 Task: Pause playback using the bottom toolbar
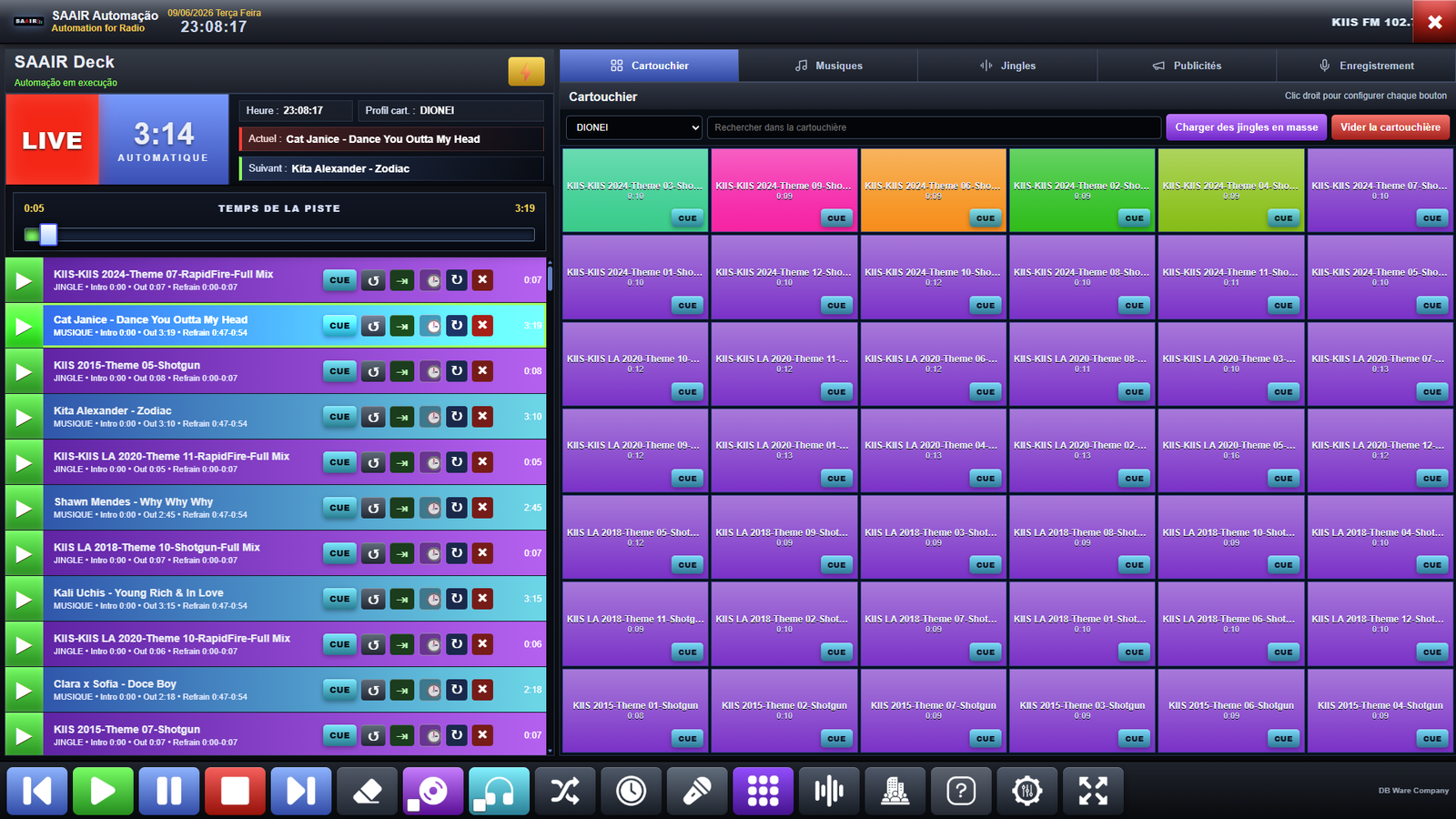pyautogui.click(x=169, y=791)
